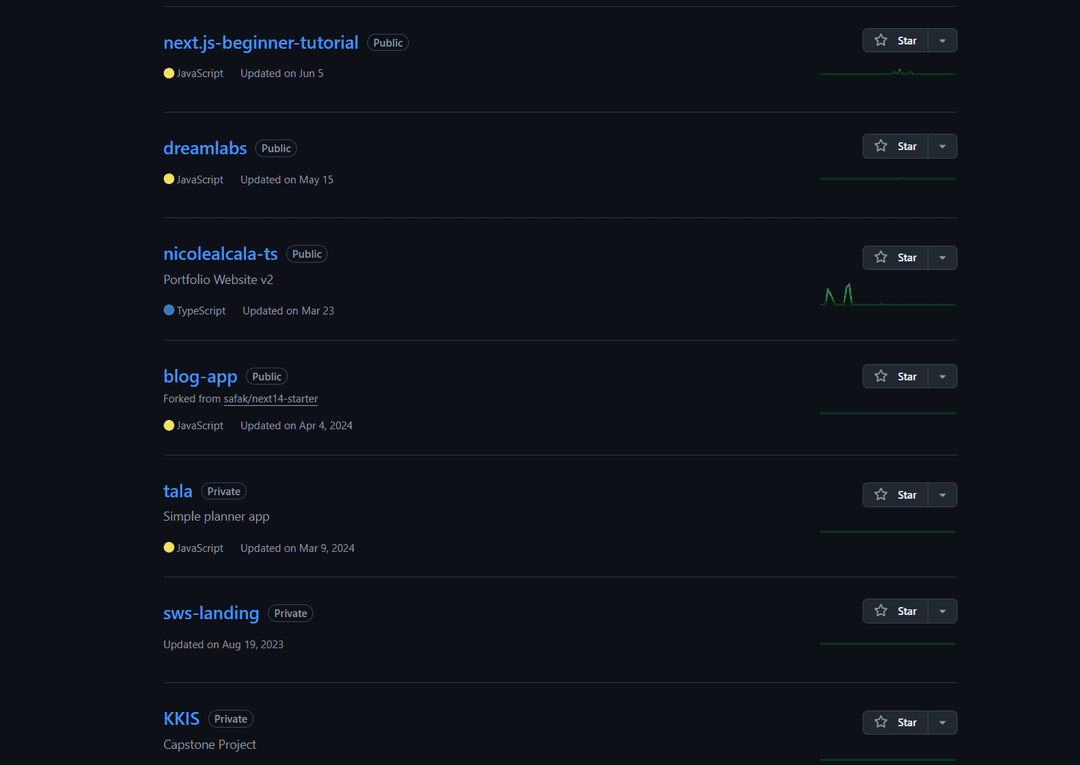Star the sws-landing repository
This screenshot has width=1080, height=765.
click(896, 611)
